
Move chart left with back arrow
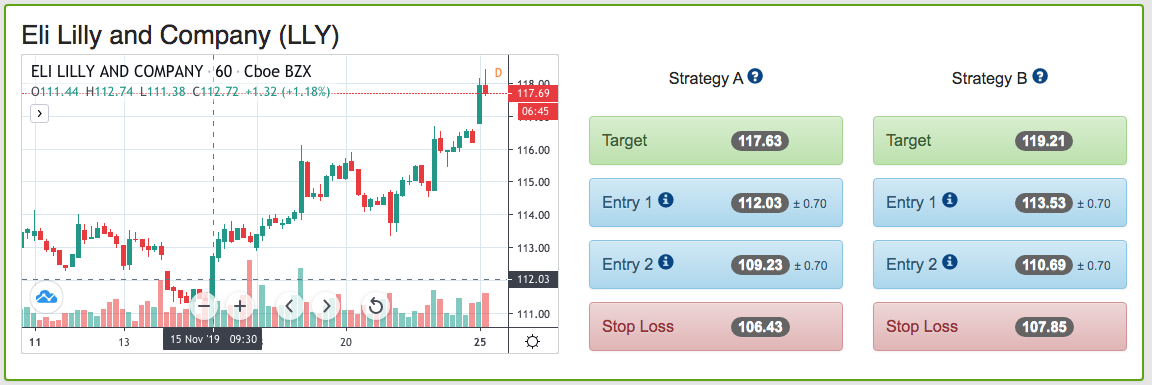(289, 306)
